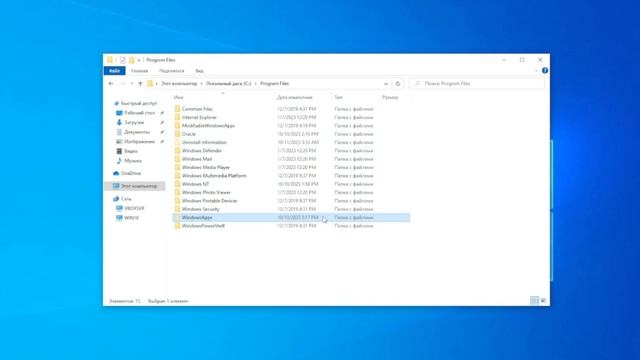Click the date cell of the Windows NT row
Screen dimensions: 640x360
[298, 184]
